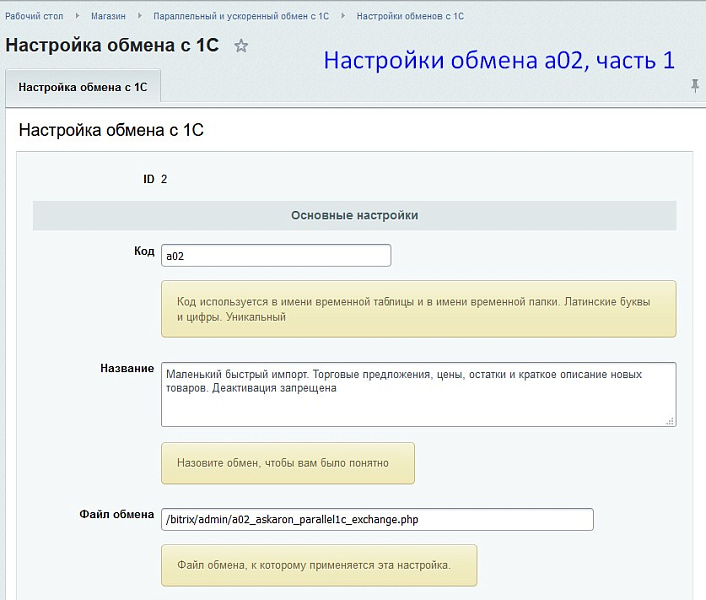Image resolution: width=706 pixels, height=600 pixels.
Task: Click the Файл обмена hint note
Action: (319, 565)
